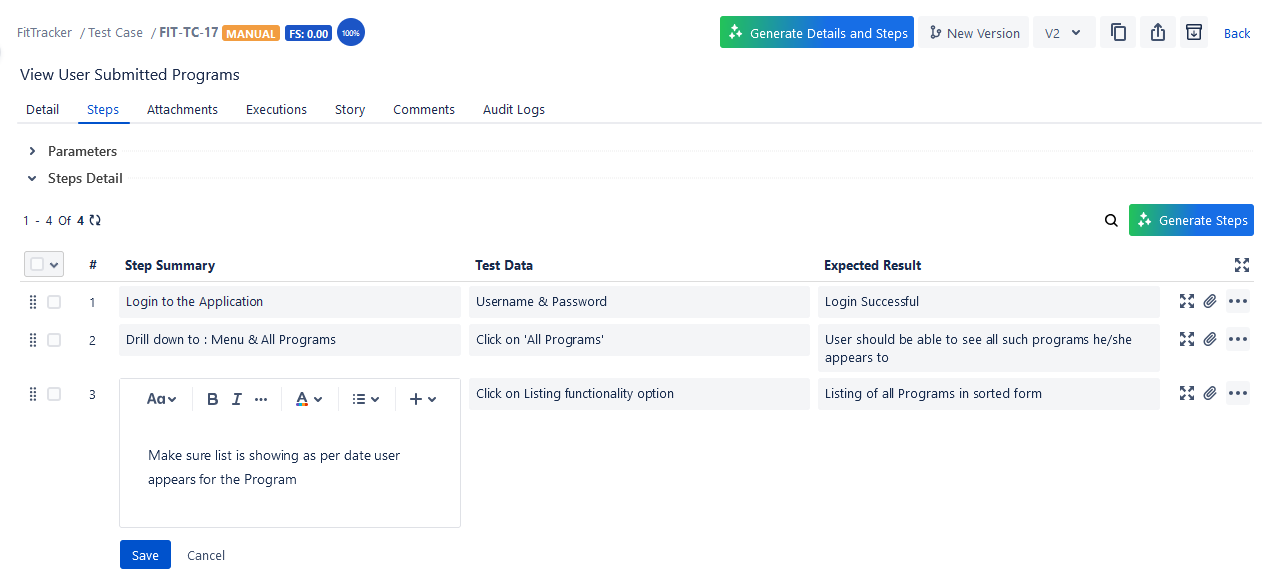Expand the Parameters section

click(32, 151)
